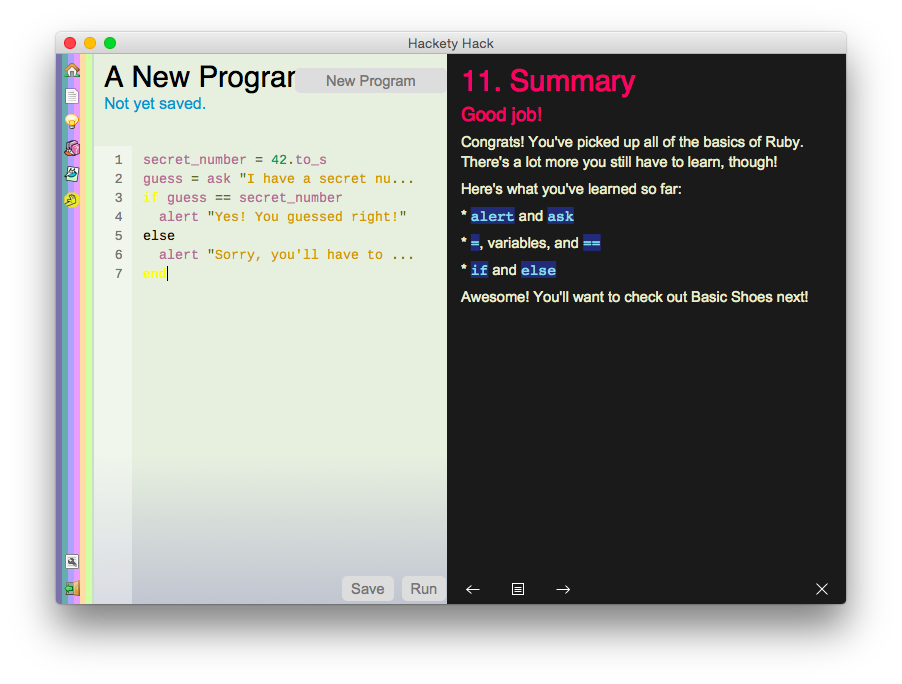Open the lesson table of contents icon

pos(518,589)
